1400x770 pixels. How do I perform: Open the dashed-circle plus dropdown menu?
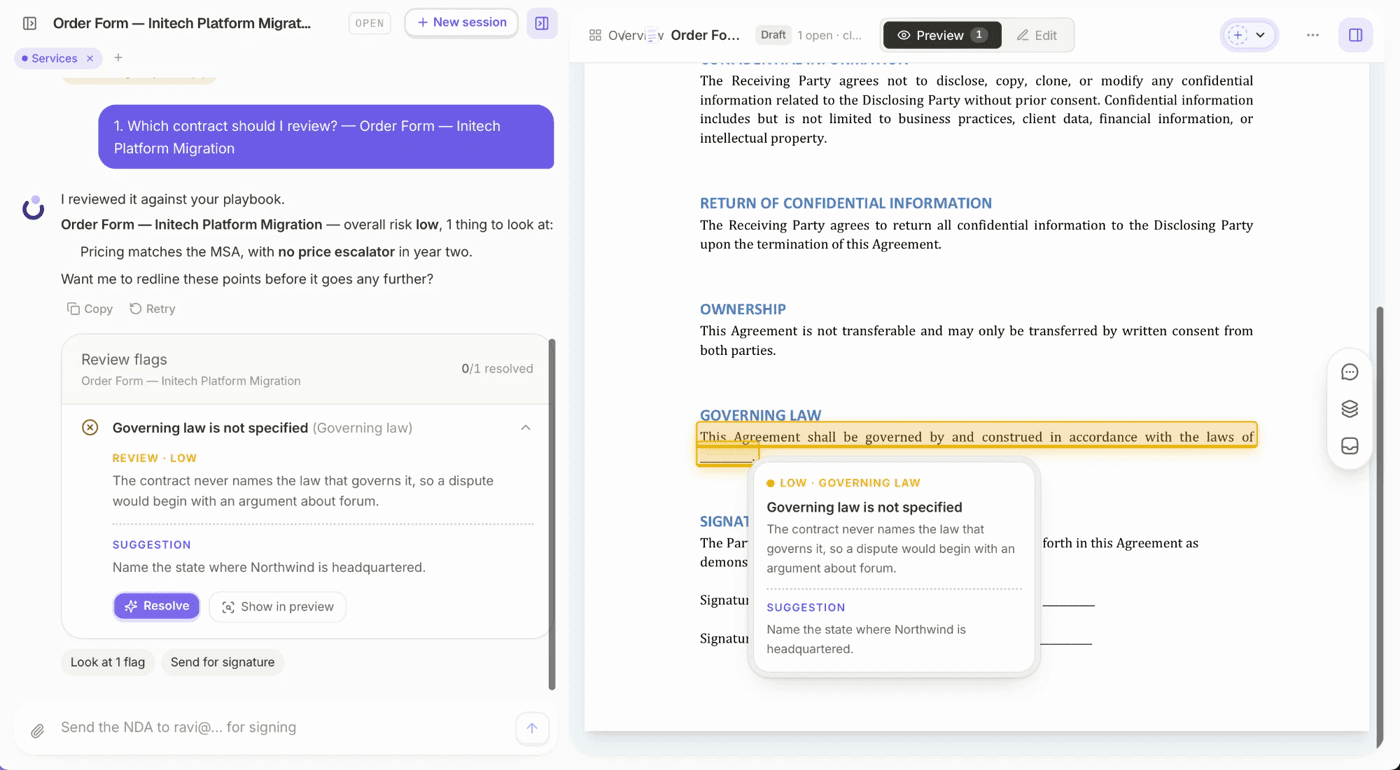click(x=1248, y=35)
